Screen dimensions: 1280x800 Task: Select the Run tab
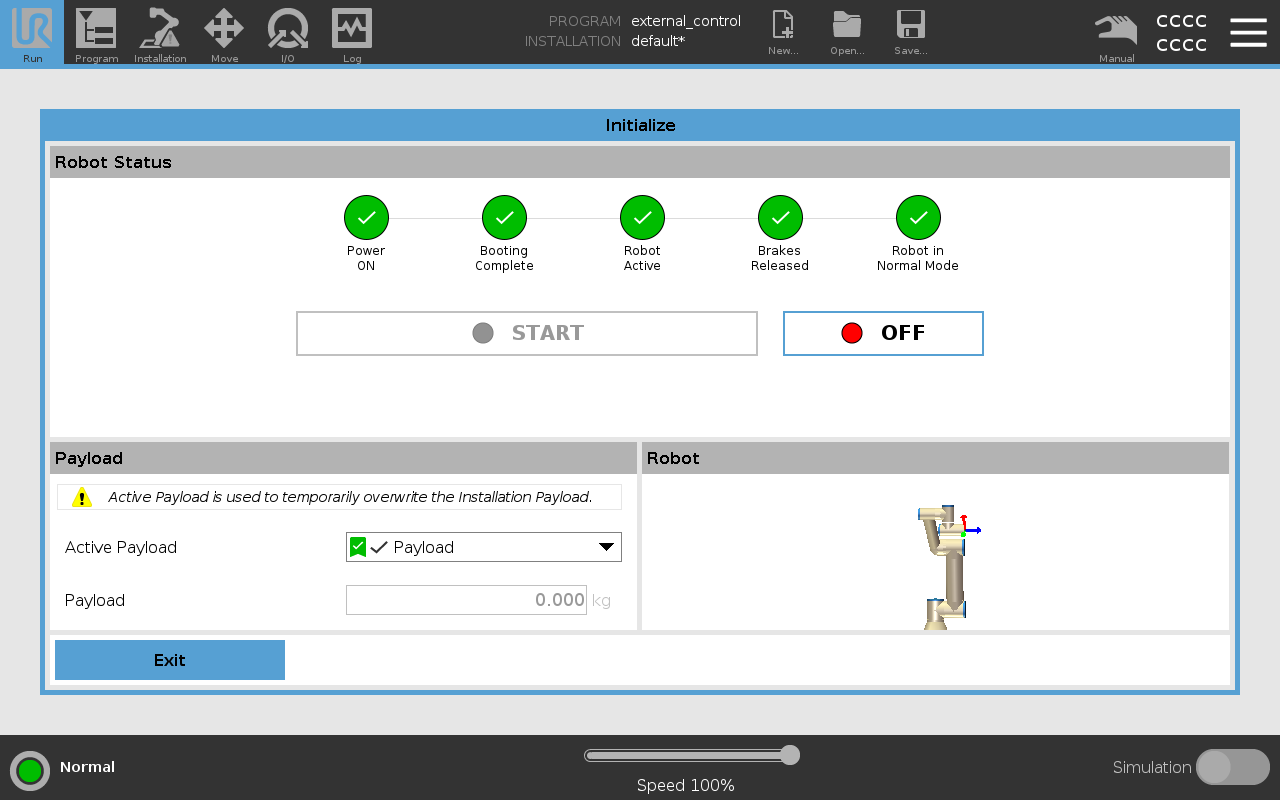[x=32, y=32]
